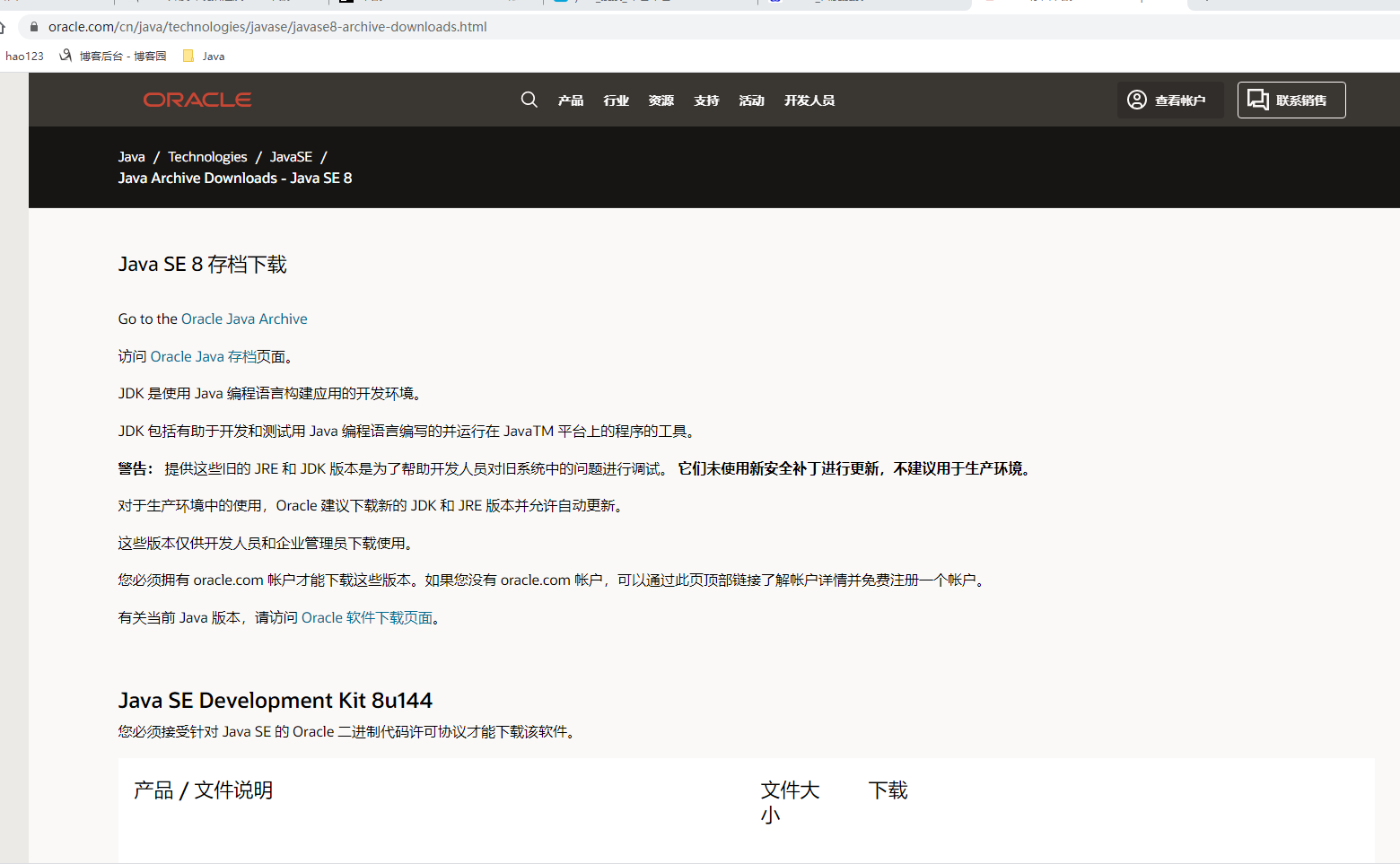Click the '对于生产环境中的使用' paragraph
The width and height of the screenshot is (1400, 864).
click(x=372, y=505)
